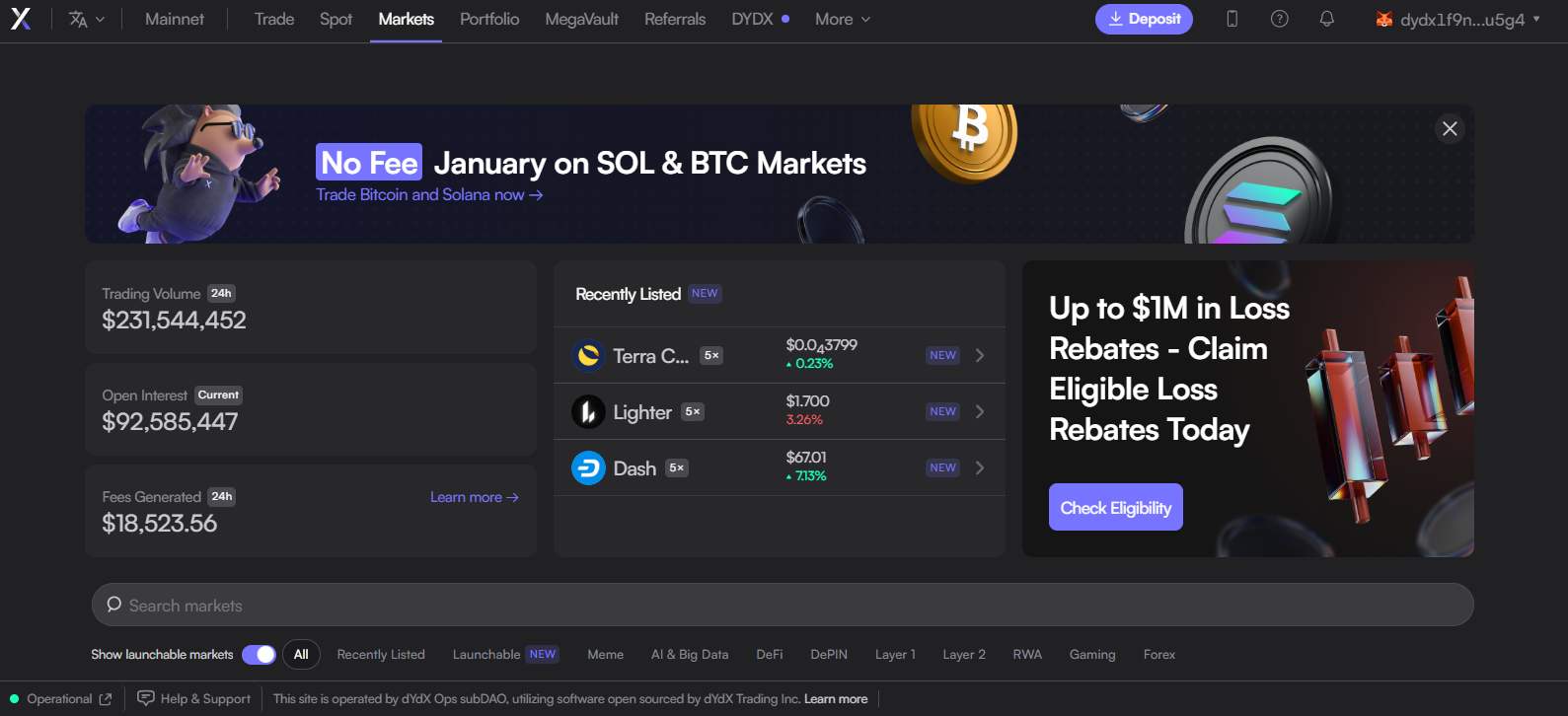Click the dYdX logo icon
Image resolution: width=1568 pixels, height=716 pixels.
21,19
